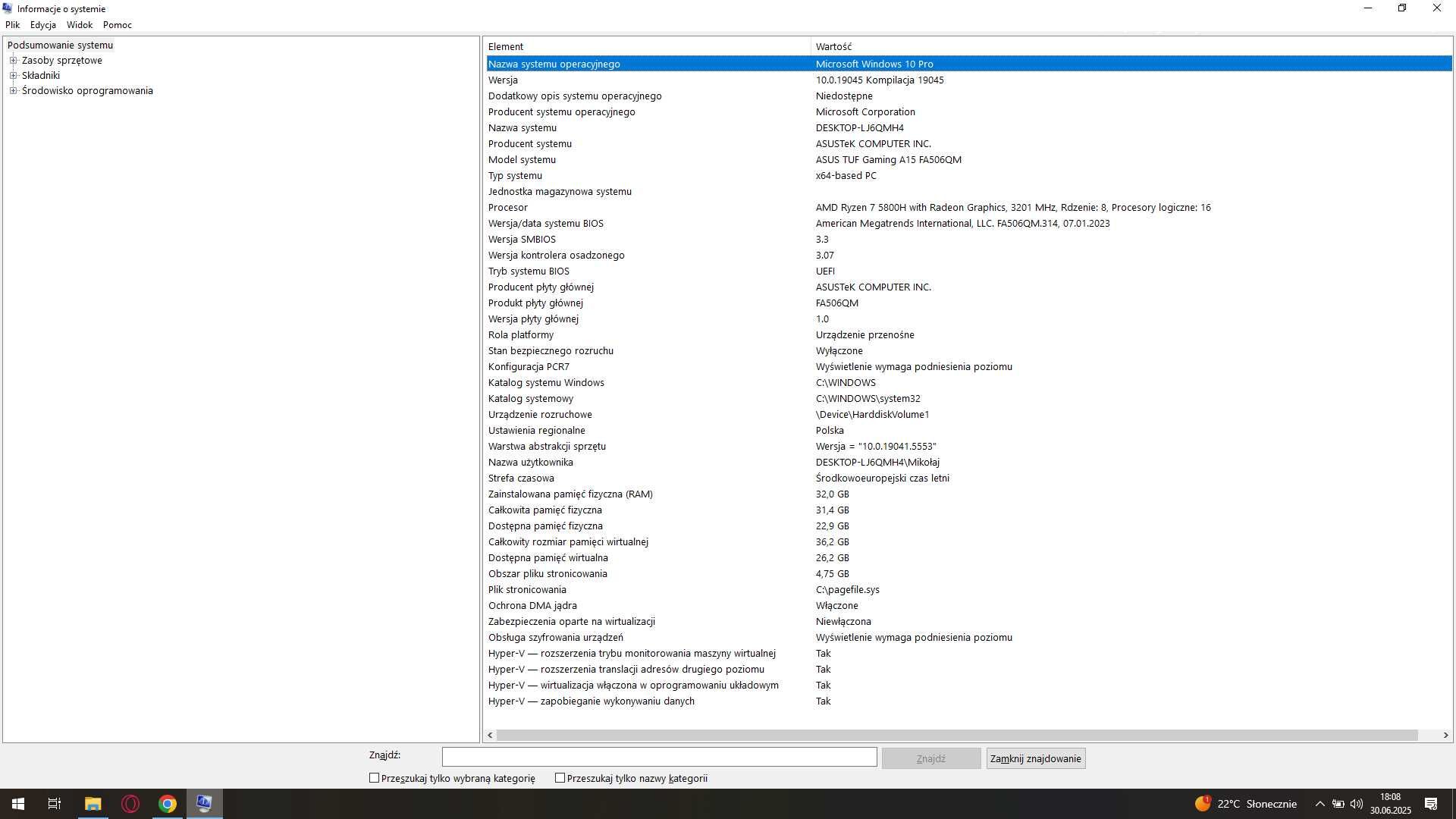Toggle Przeszukaj tylko wybraną kategorię checkbox
The image size is (1456, 819).
[374, 778]
